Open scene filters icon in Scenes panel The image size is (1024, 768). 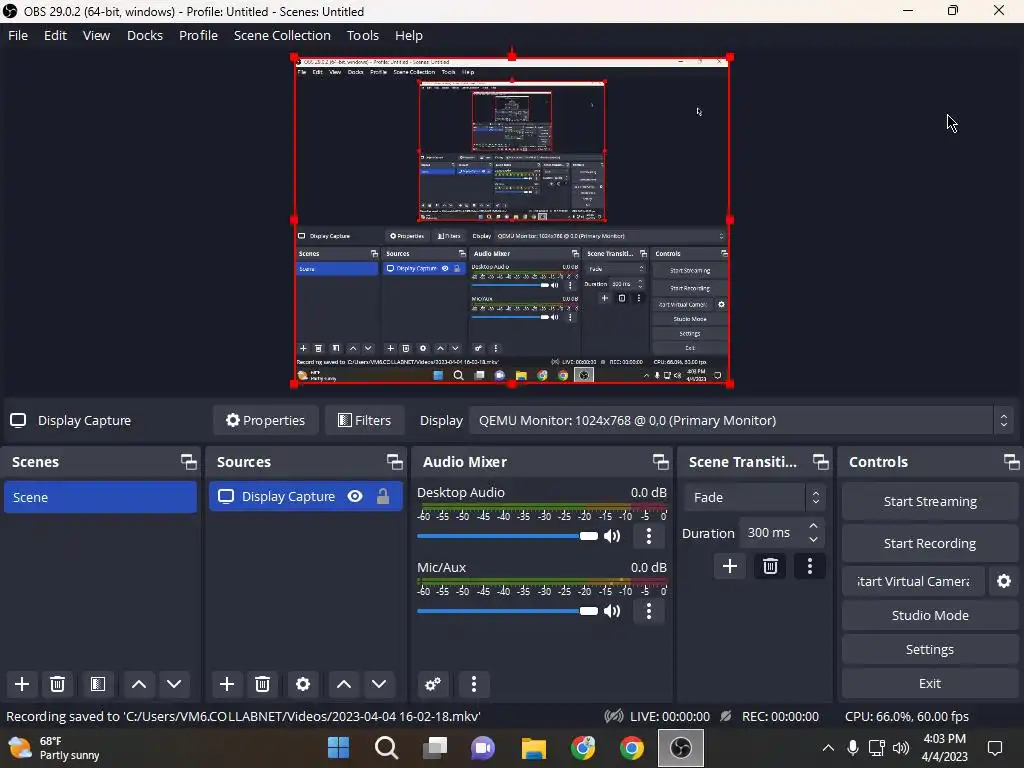click(x=98, y=684)
